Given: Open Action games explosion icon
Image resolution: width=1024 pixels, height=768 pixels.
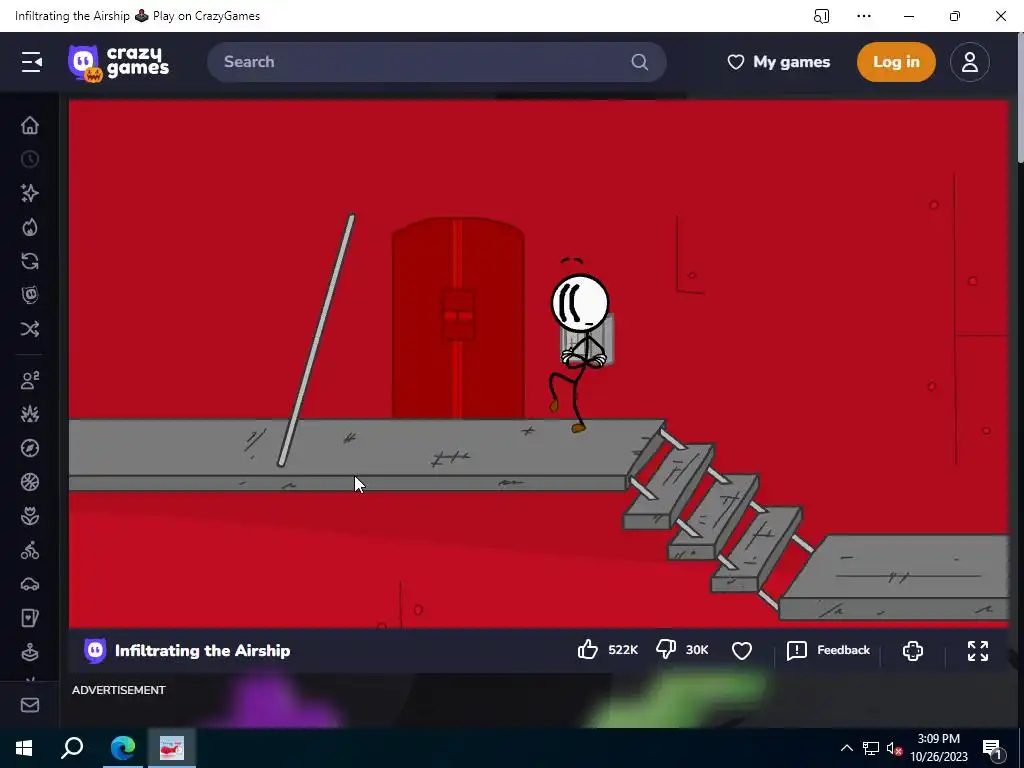Looking at the screenshot, I should point(30,414).
